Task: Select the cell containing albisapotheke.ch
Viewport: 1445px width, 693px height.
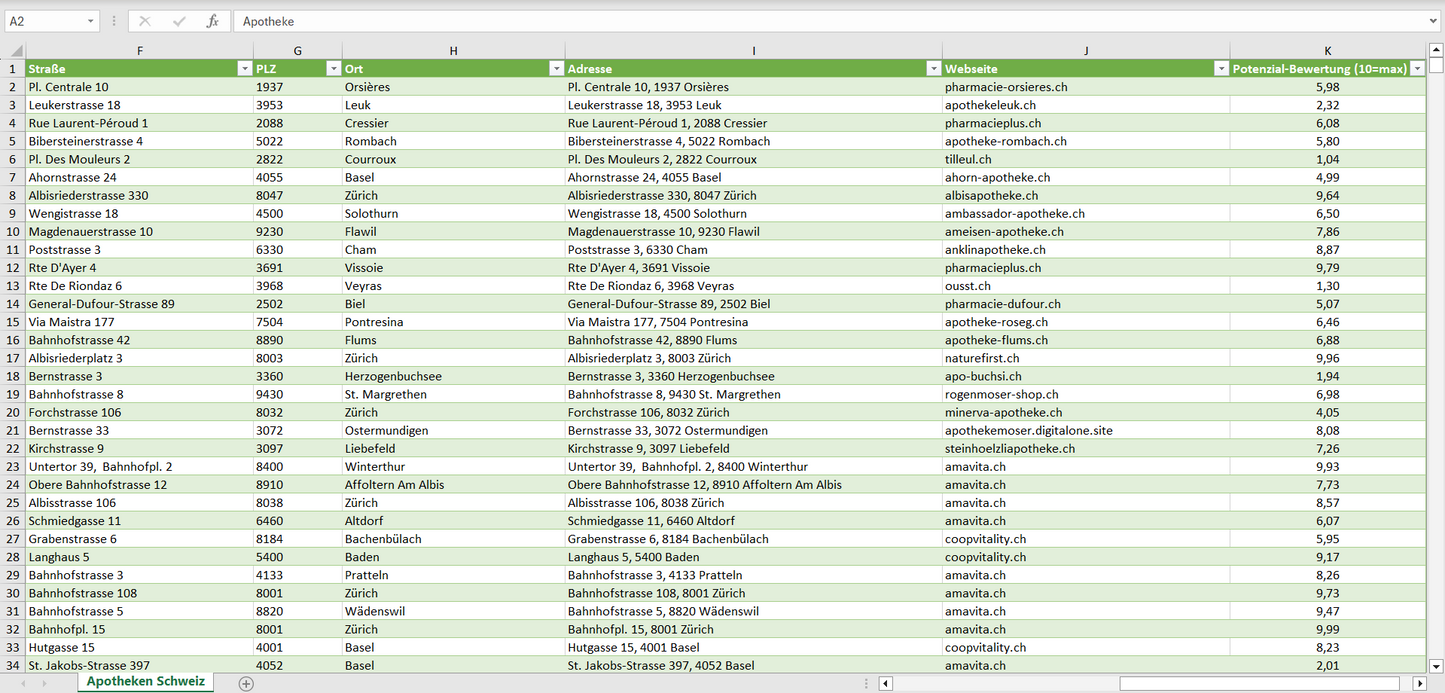Action: click(1085, 195)
